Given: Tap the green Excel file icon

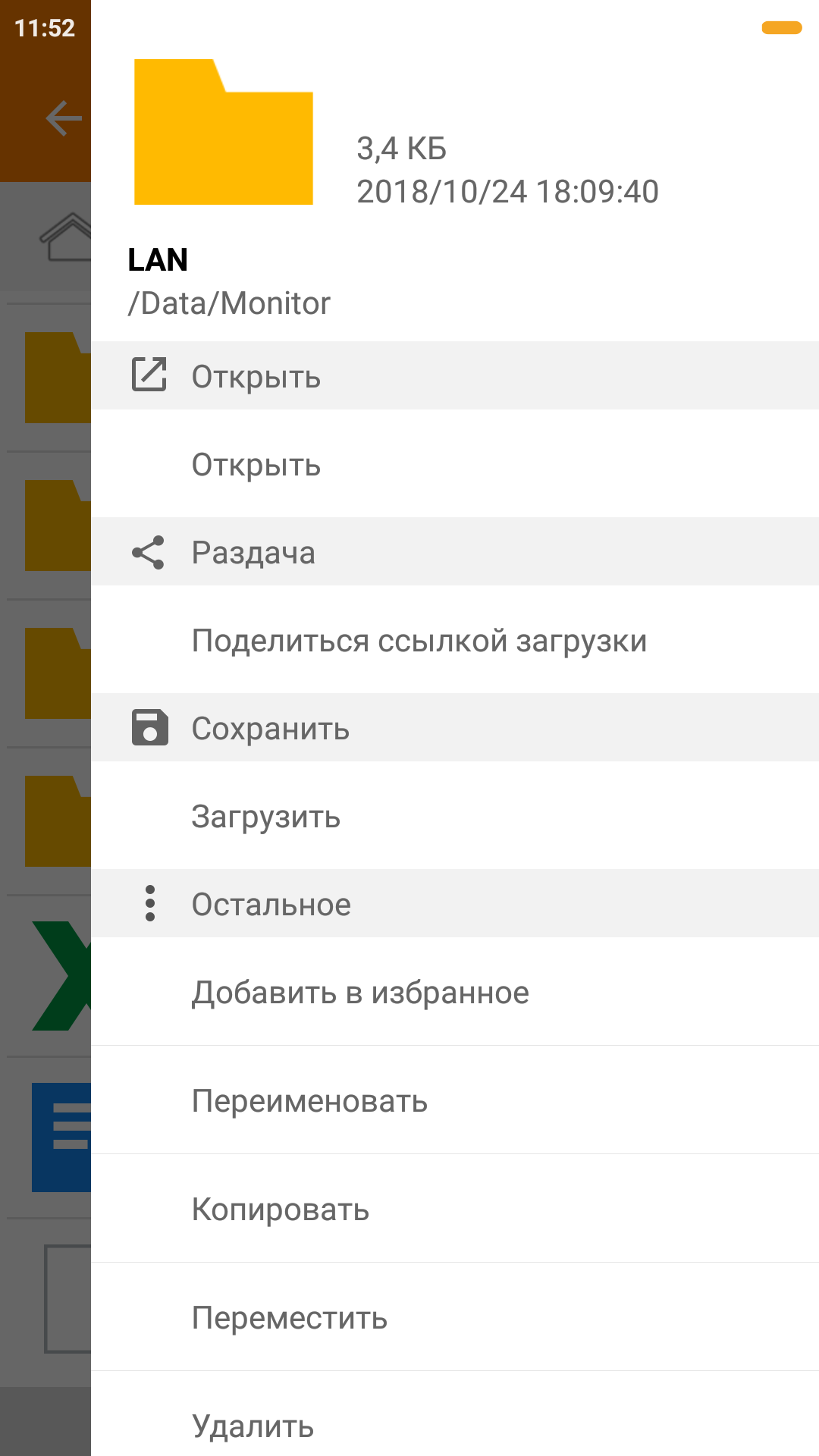Looking at the screenshot, I should 62,976.
